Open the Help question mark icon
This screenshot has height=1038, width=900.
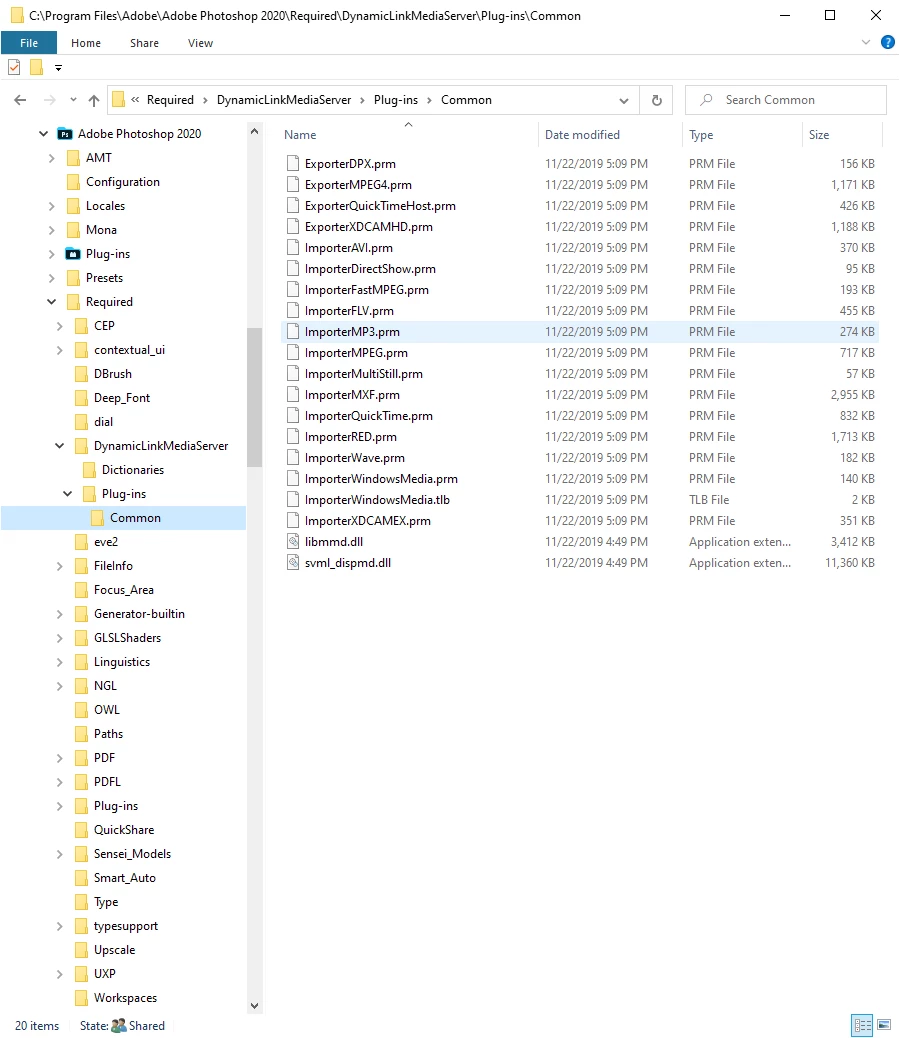click(887, 42)
